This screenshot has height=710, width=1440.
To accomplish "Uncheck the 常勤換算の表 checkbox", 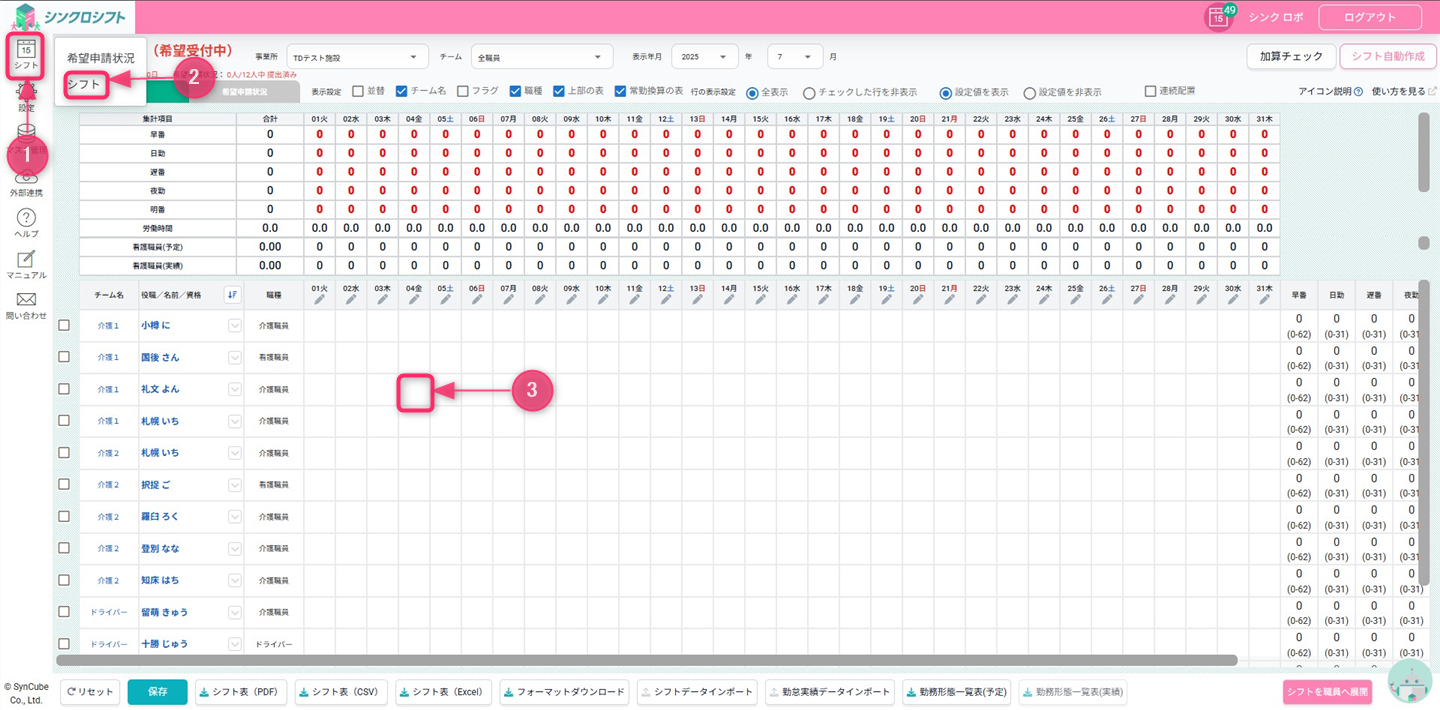I will [x=620, y=91].
